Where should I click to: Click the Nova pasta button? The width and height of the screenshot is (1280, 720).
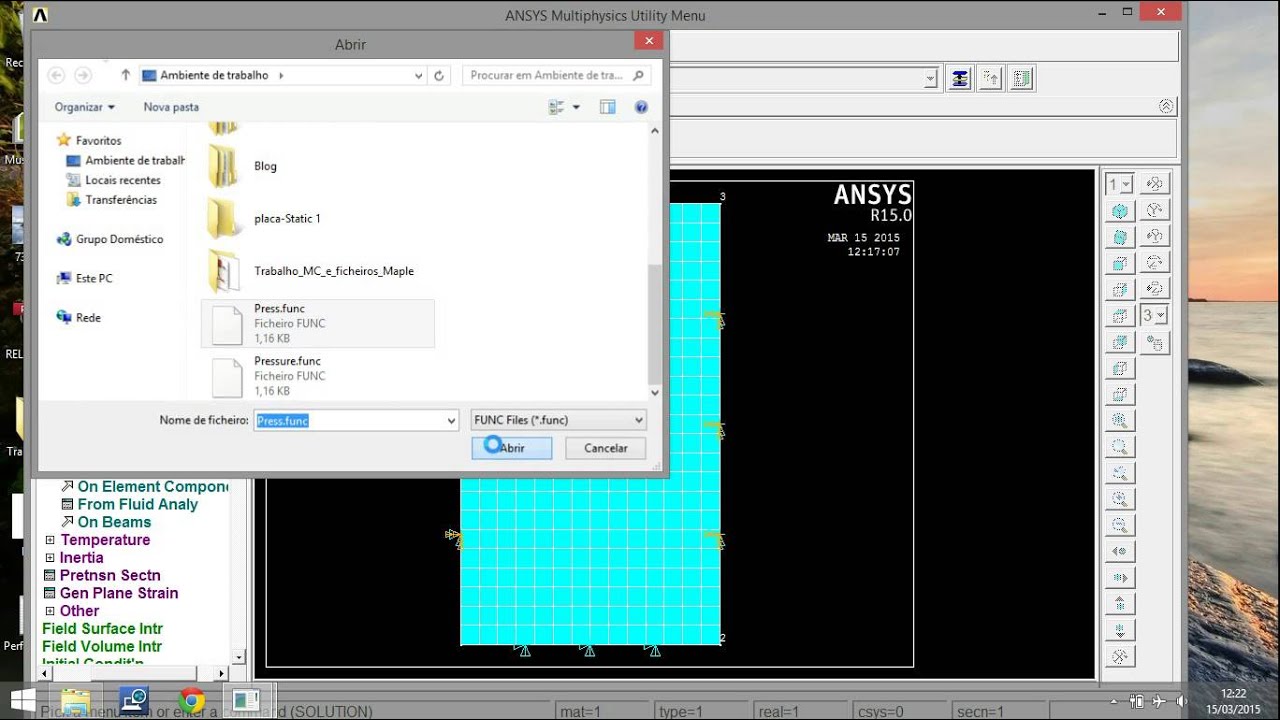pos(171,107)
